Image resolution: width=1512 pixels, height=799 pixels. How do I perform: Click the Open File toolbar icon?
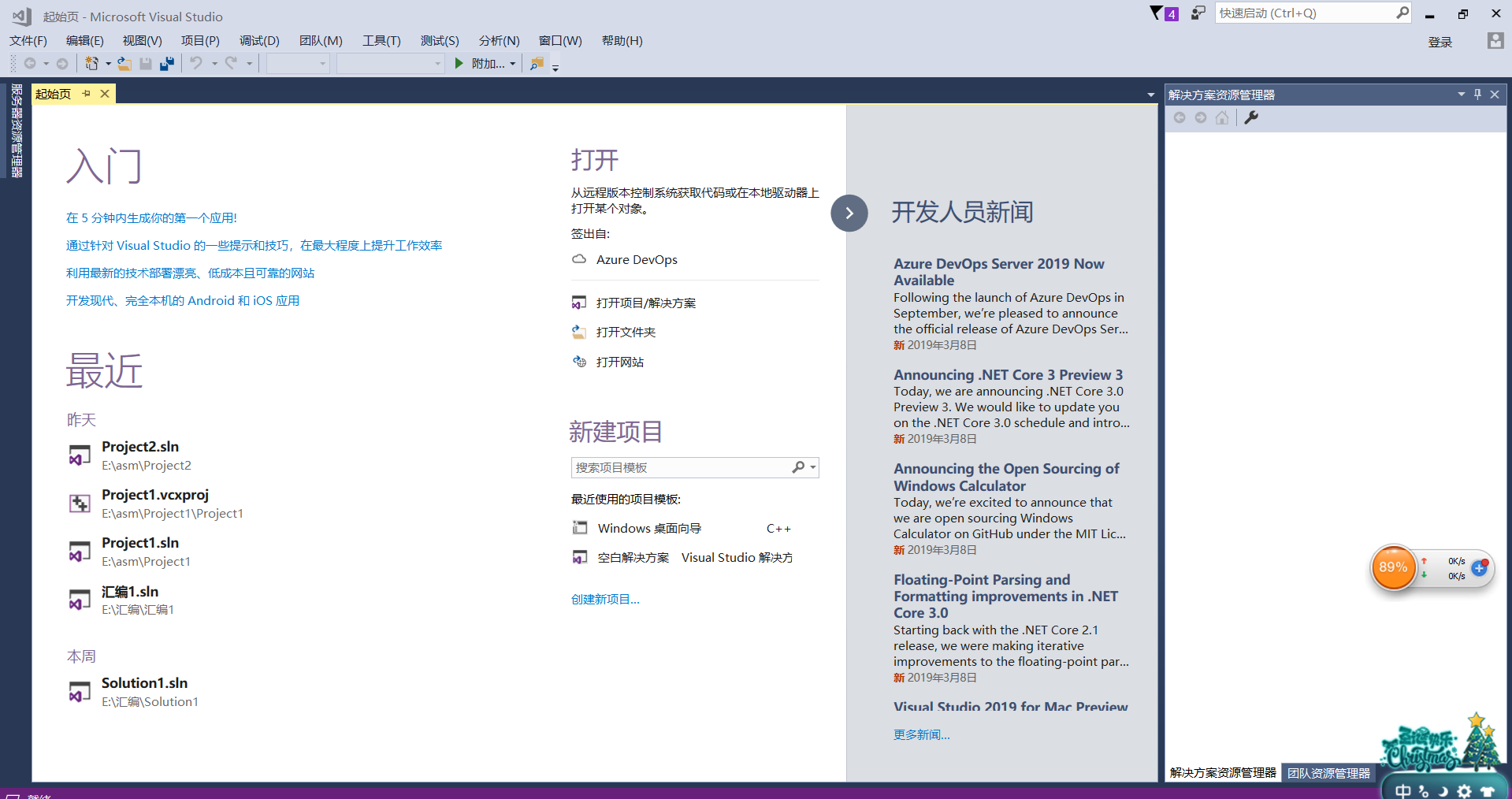(x=124, y=64)
